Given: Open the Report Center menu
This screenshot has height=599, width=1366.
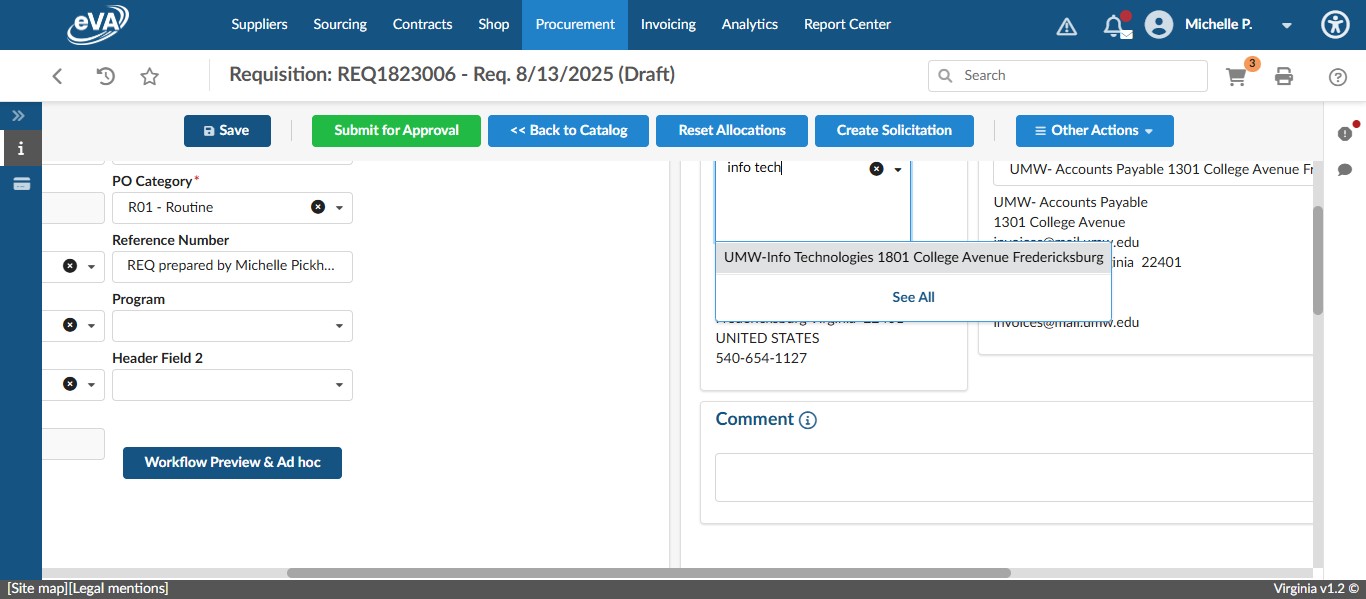Looking at the screenshot, I should 847,25.
